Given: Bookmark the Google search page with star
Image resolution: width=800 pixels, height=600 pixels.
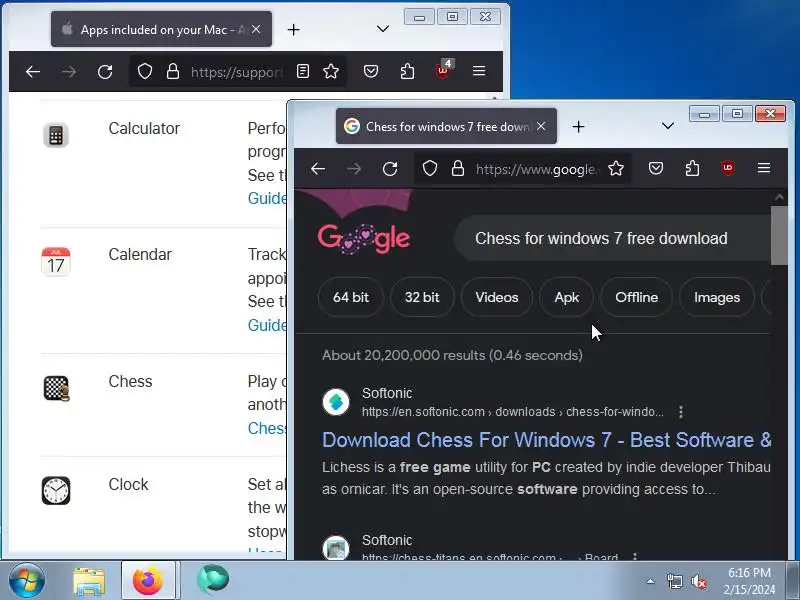Looking at the screenshot, I should [616, 168].
